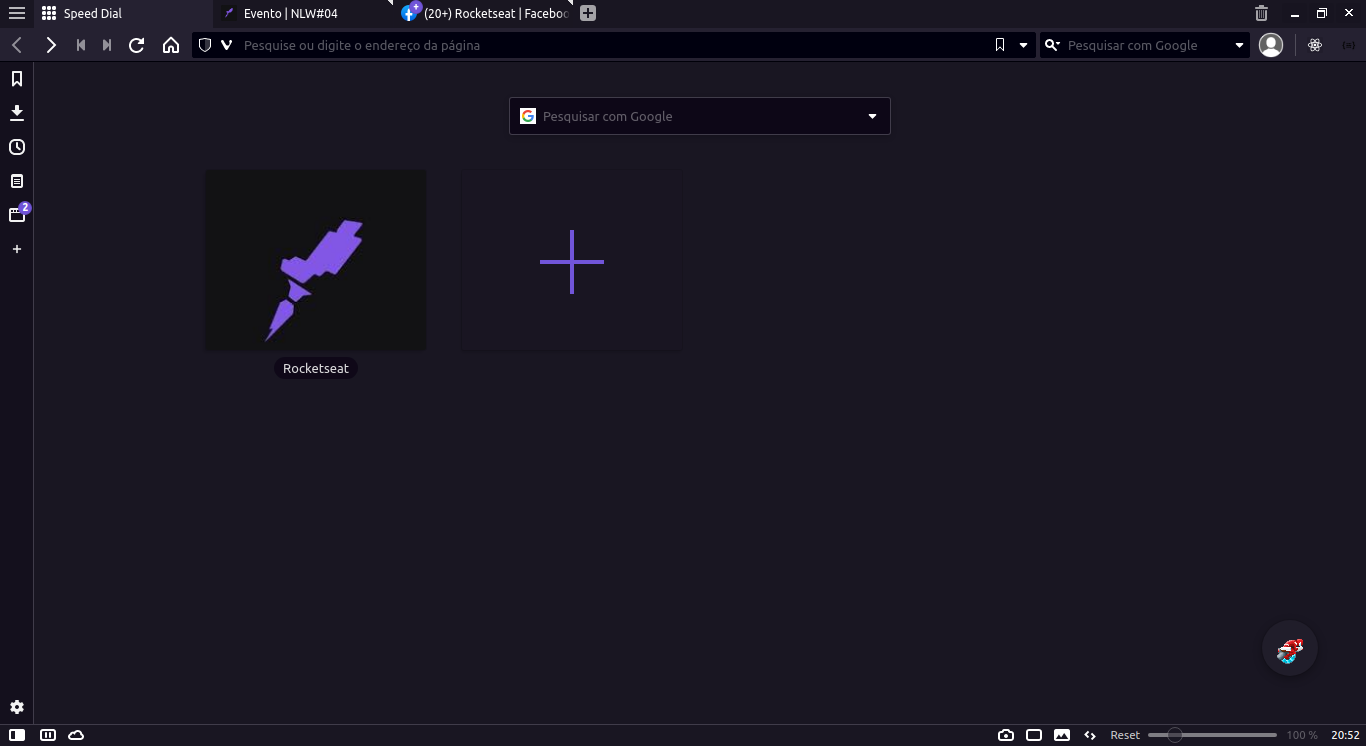Click the rewind history button
Image resolution: width=1366 pixels, height=746 pixels.
81,45
